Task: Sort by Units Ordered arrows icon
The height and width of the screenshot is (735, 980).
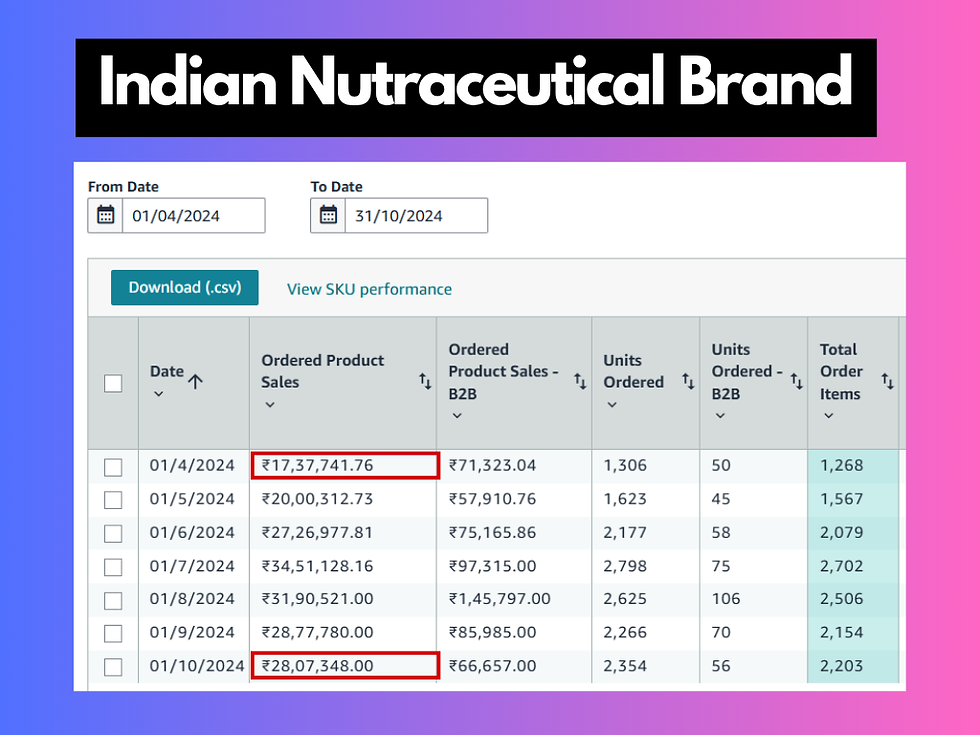Action: point(688,381)
